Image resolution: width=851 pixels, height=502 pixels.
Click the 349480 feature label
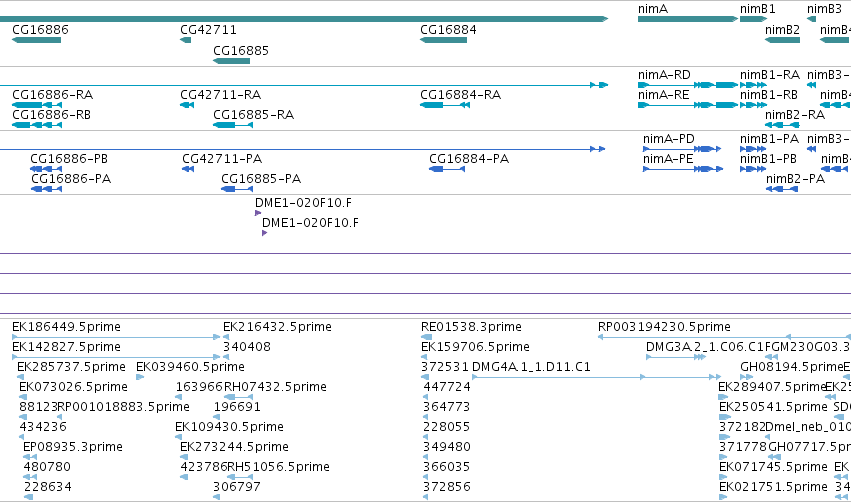point(447,447)
